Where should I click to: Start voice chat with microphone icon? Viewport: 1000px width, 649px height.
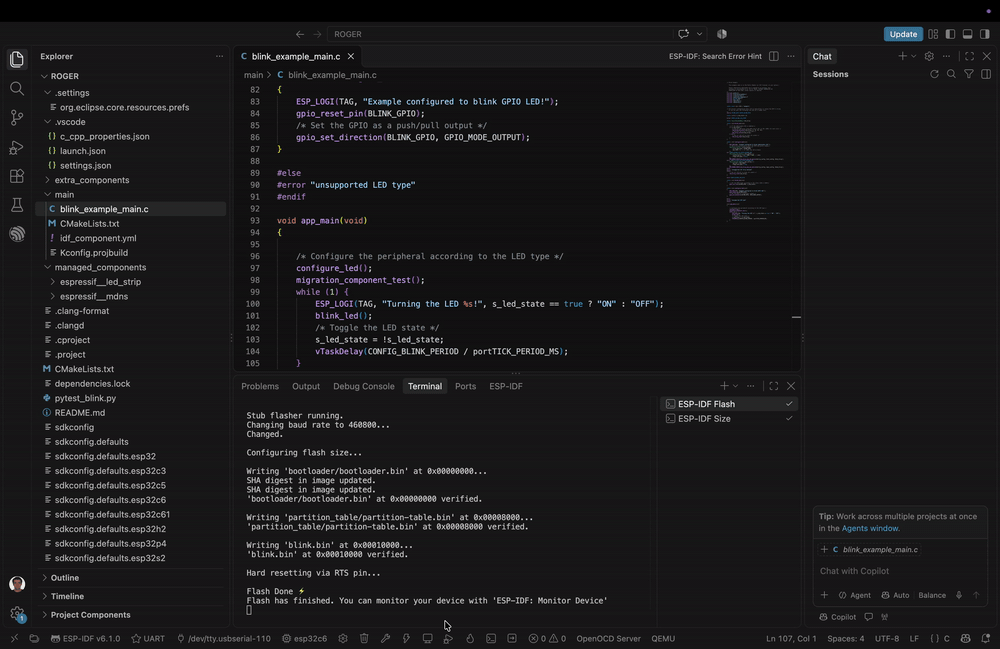[x=959, y=595]
